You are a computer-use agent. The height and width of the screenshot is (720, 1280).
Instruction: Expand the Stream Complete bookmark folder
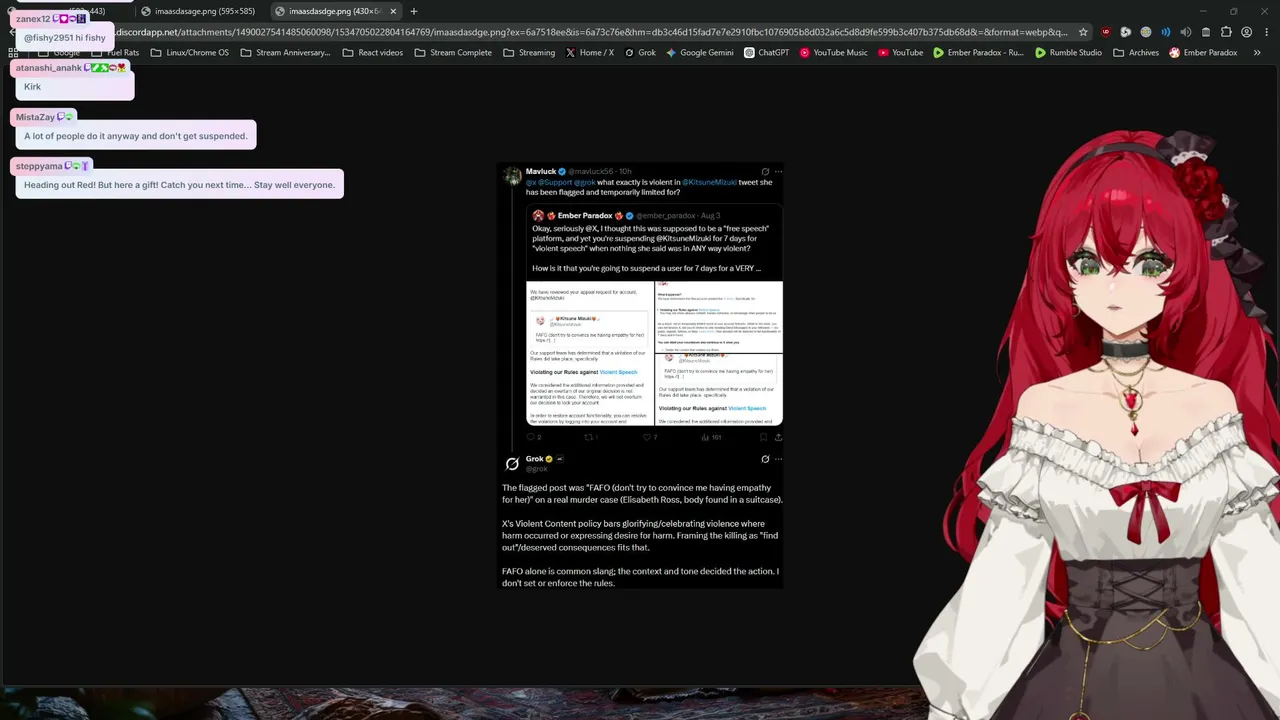click(x=453, y=53)
